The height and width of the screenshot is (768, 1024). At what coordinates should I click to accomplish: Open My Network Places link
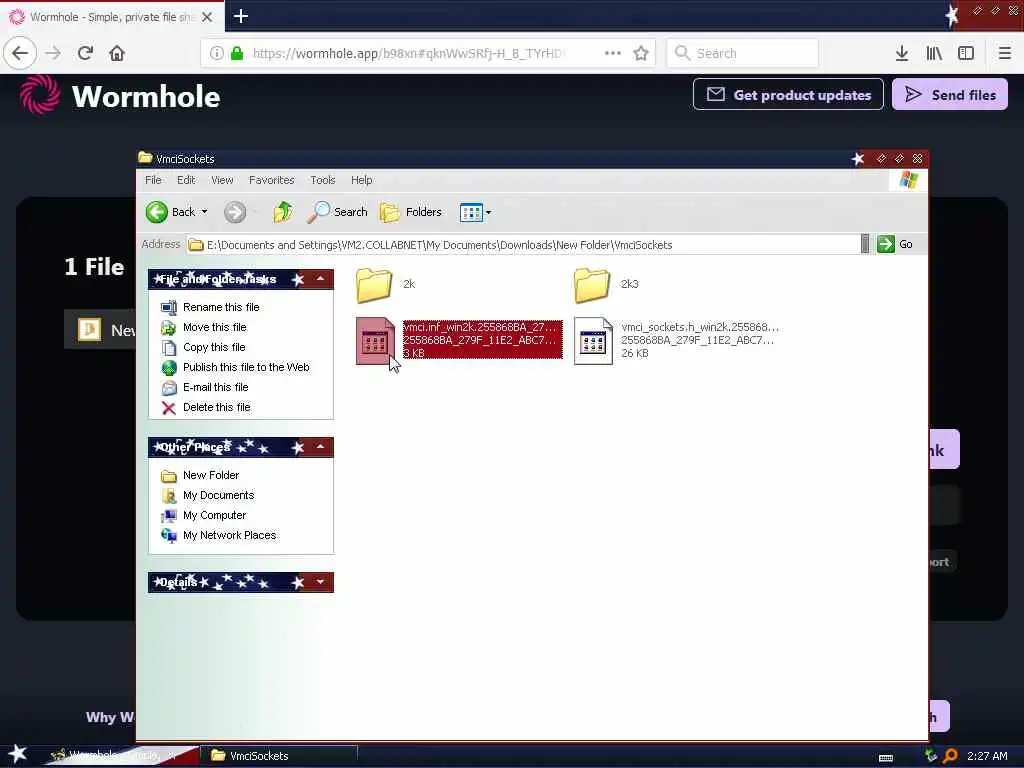(229, 536)
